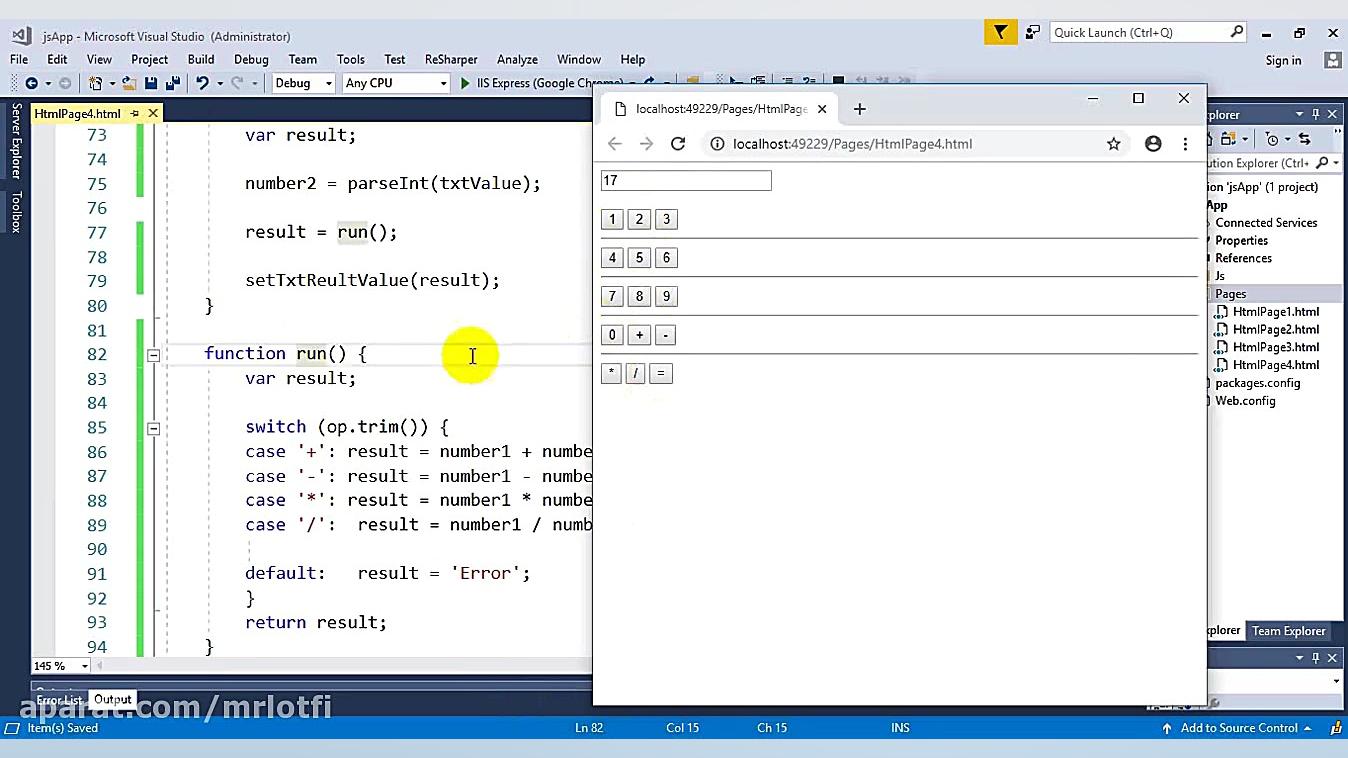1348x758 pixels.
Task: Open the Debug menu
Action: 251,59
